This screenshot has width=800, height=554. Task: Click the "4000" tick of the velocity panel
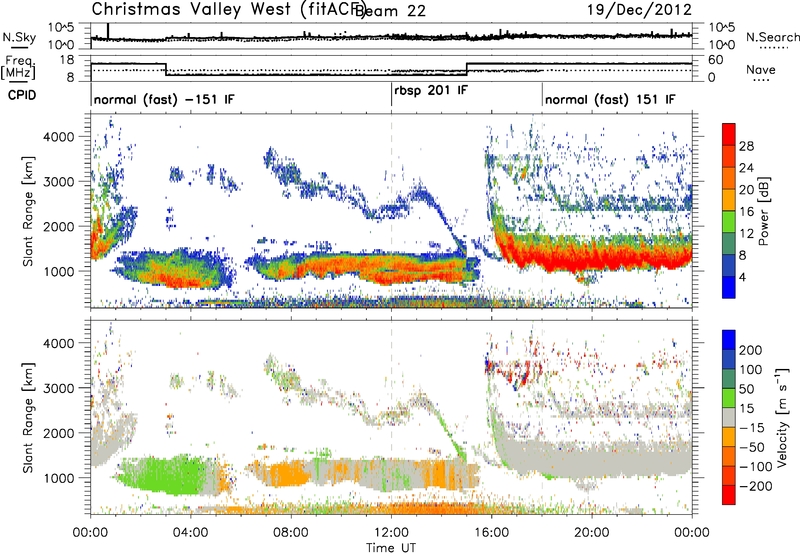[58, 343]
